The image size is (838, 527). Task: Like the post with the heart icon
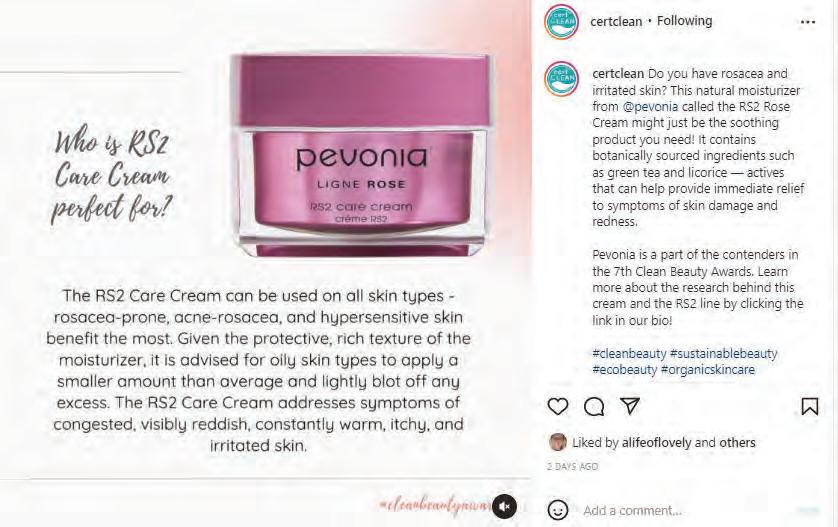(558, 407)
